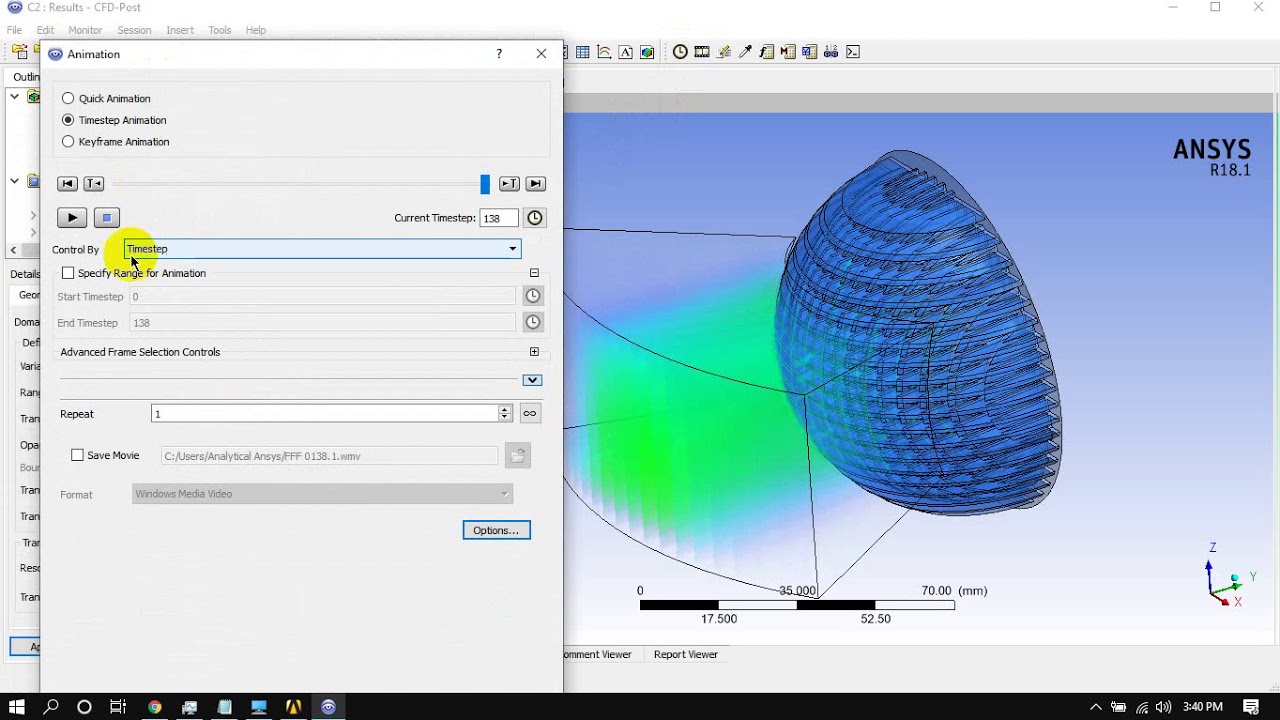Jump to the first timestep
The image size is (1280, 720).
click(67, 184)
